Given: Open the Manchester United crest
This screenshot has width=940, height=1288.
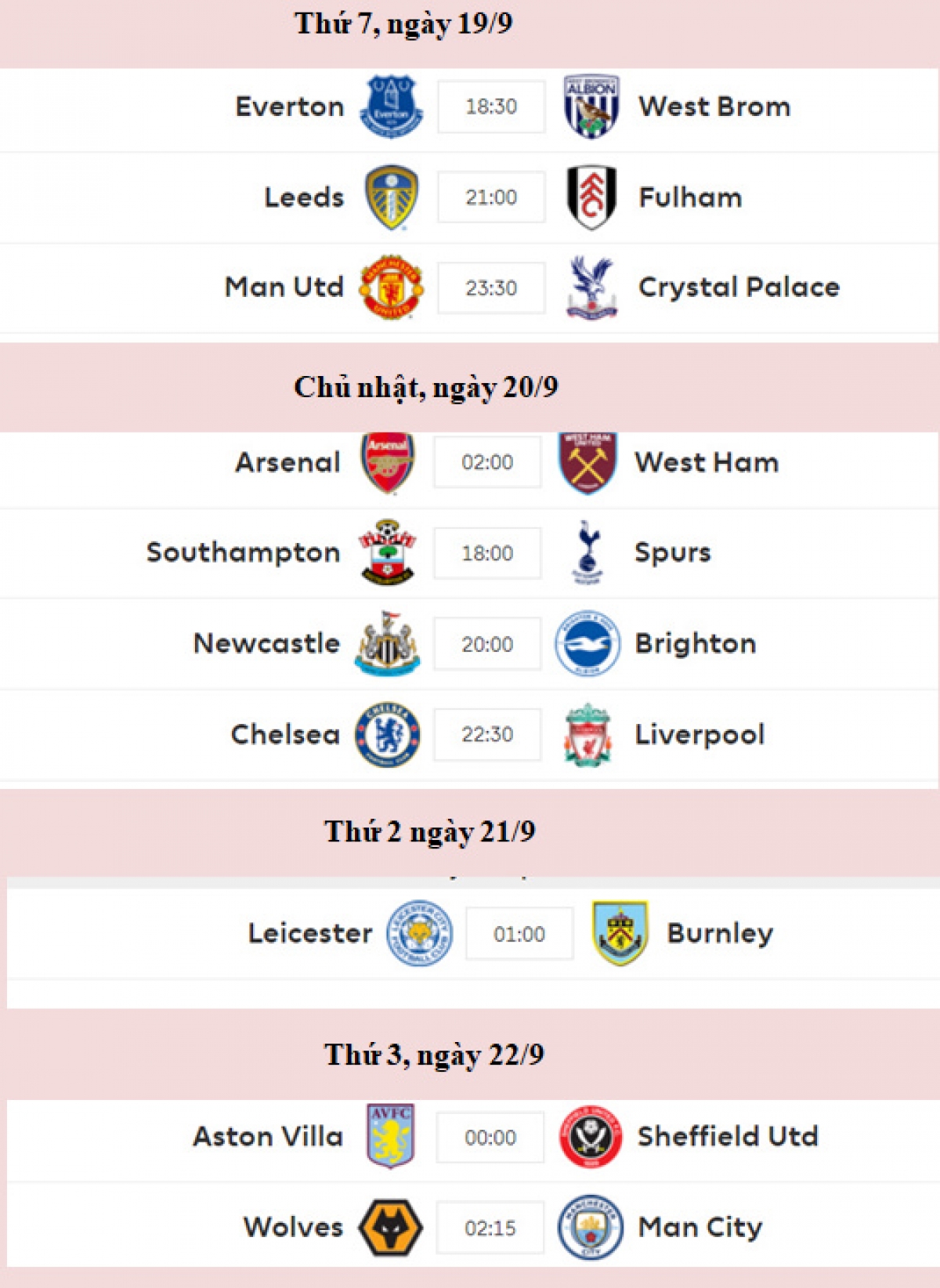Looking at the screenshot, I should pyautogui.click(x=392, y=288).
